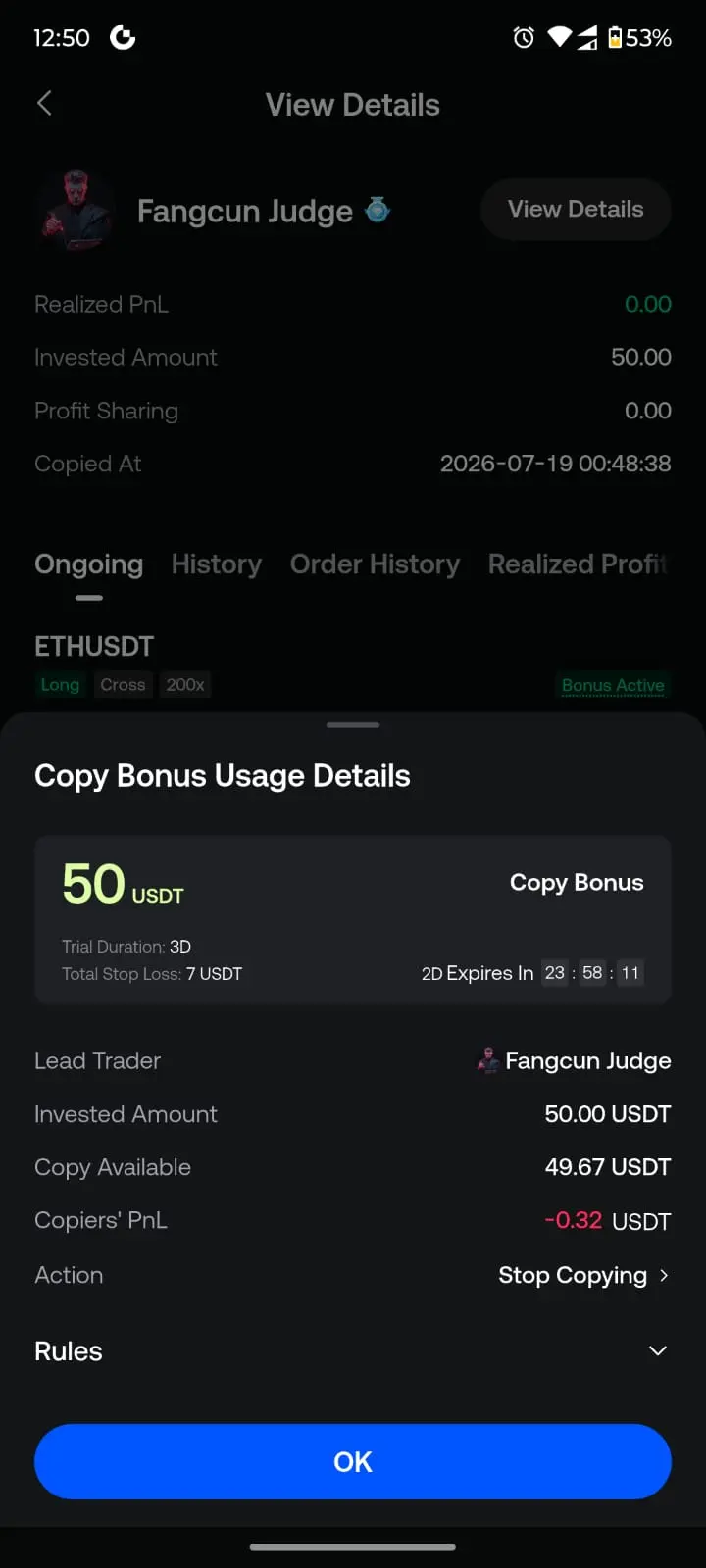
Task: Expand the Rules section
Action: 353,1351
